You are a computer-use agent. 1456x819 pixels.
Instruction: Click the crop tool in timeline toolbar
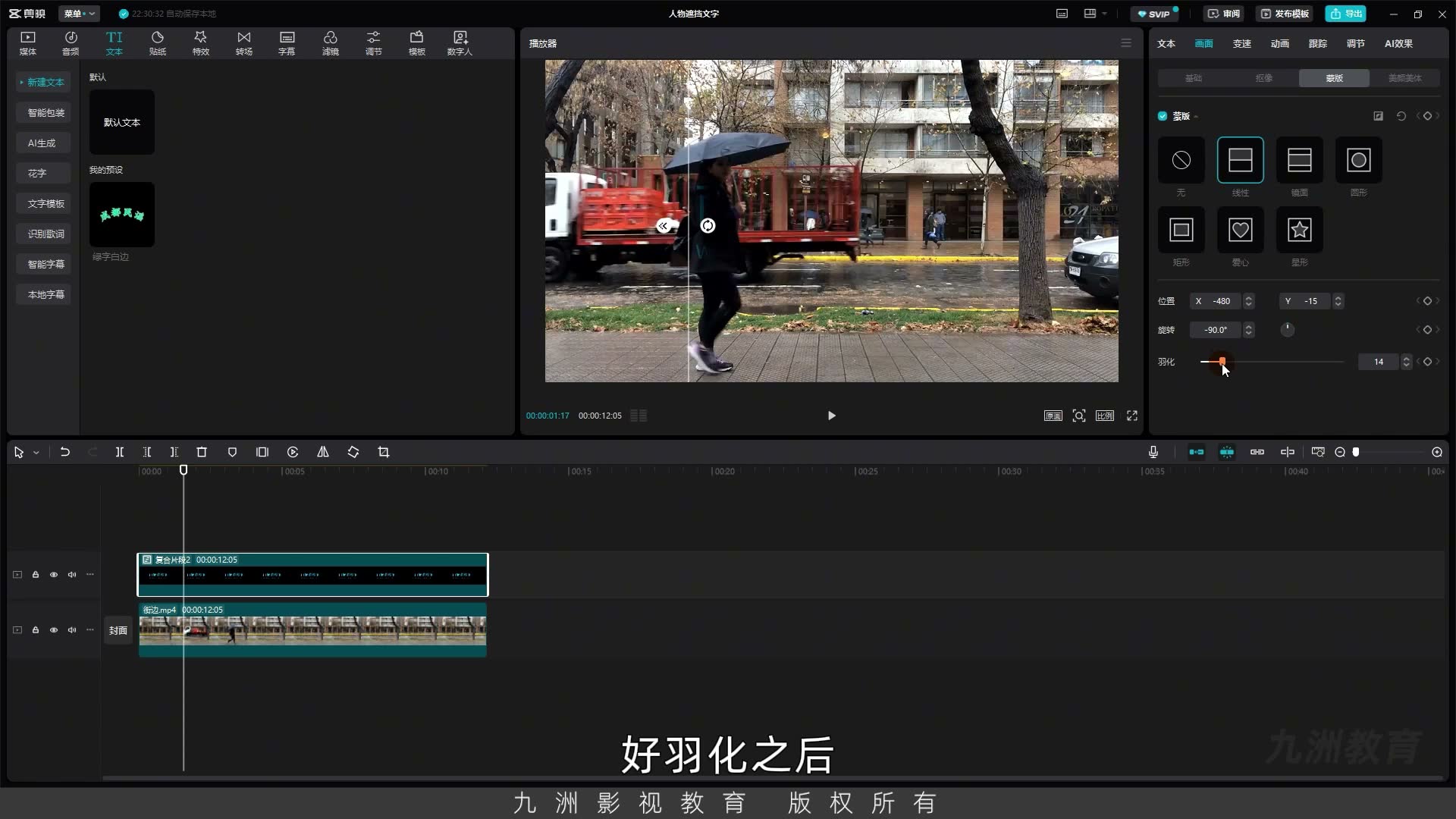[384, 452]
